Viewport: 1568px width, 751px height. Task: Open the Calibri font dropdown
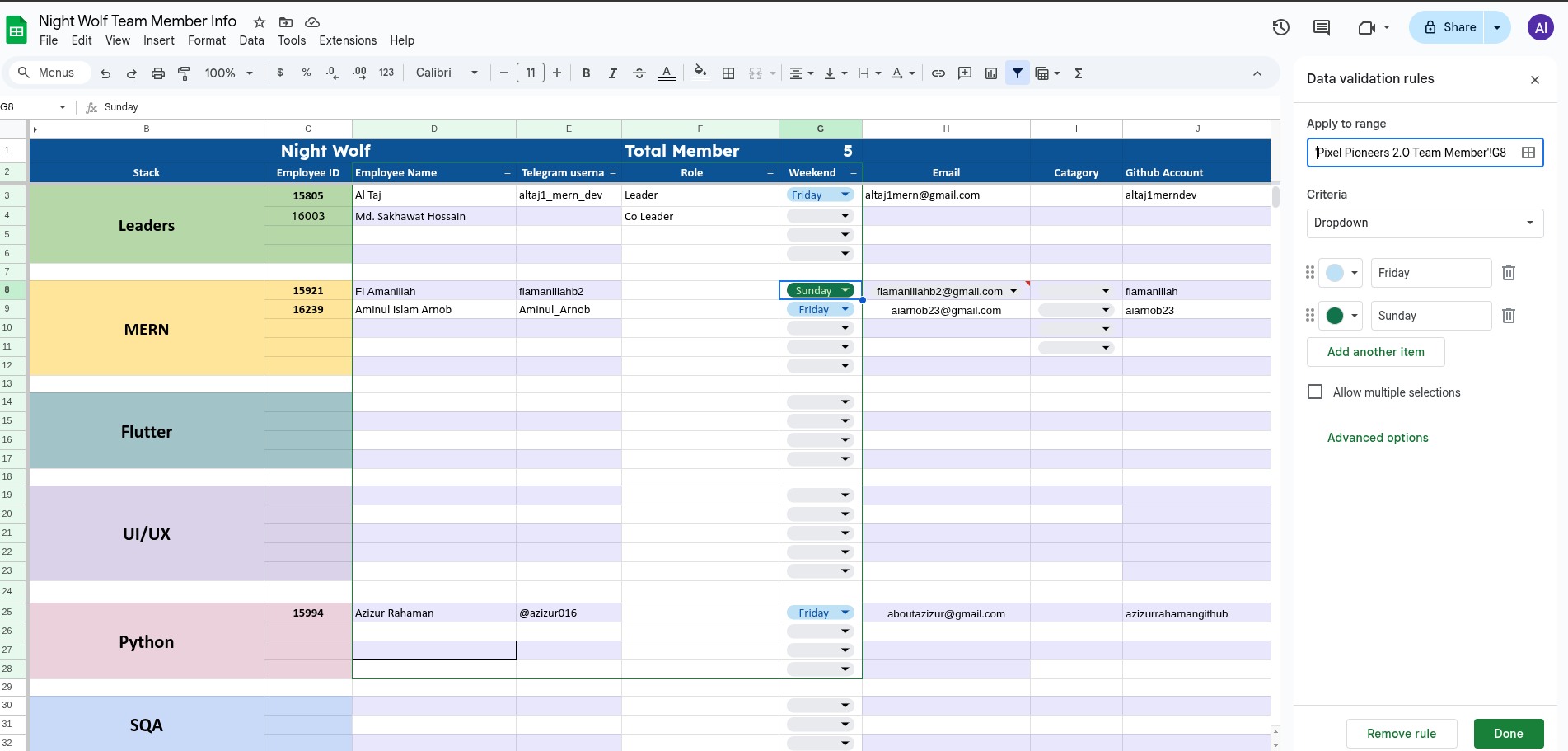447,73
